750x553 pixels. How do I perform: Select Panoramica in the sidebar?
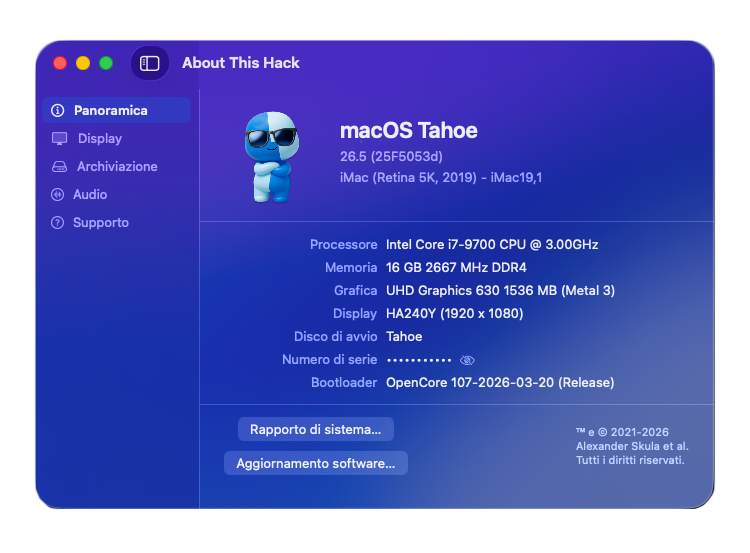[x=117, y=111]
